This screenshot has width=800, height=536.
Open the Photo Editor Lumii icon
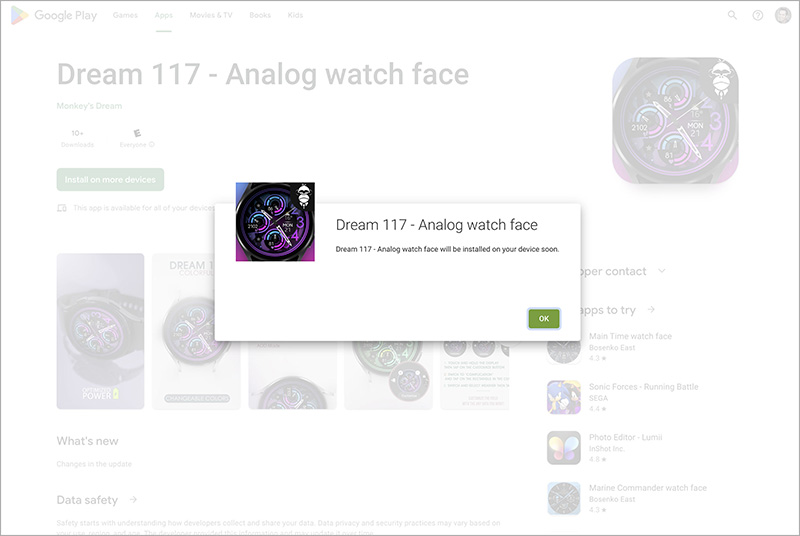click(564, 448)
